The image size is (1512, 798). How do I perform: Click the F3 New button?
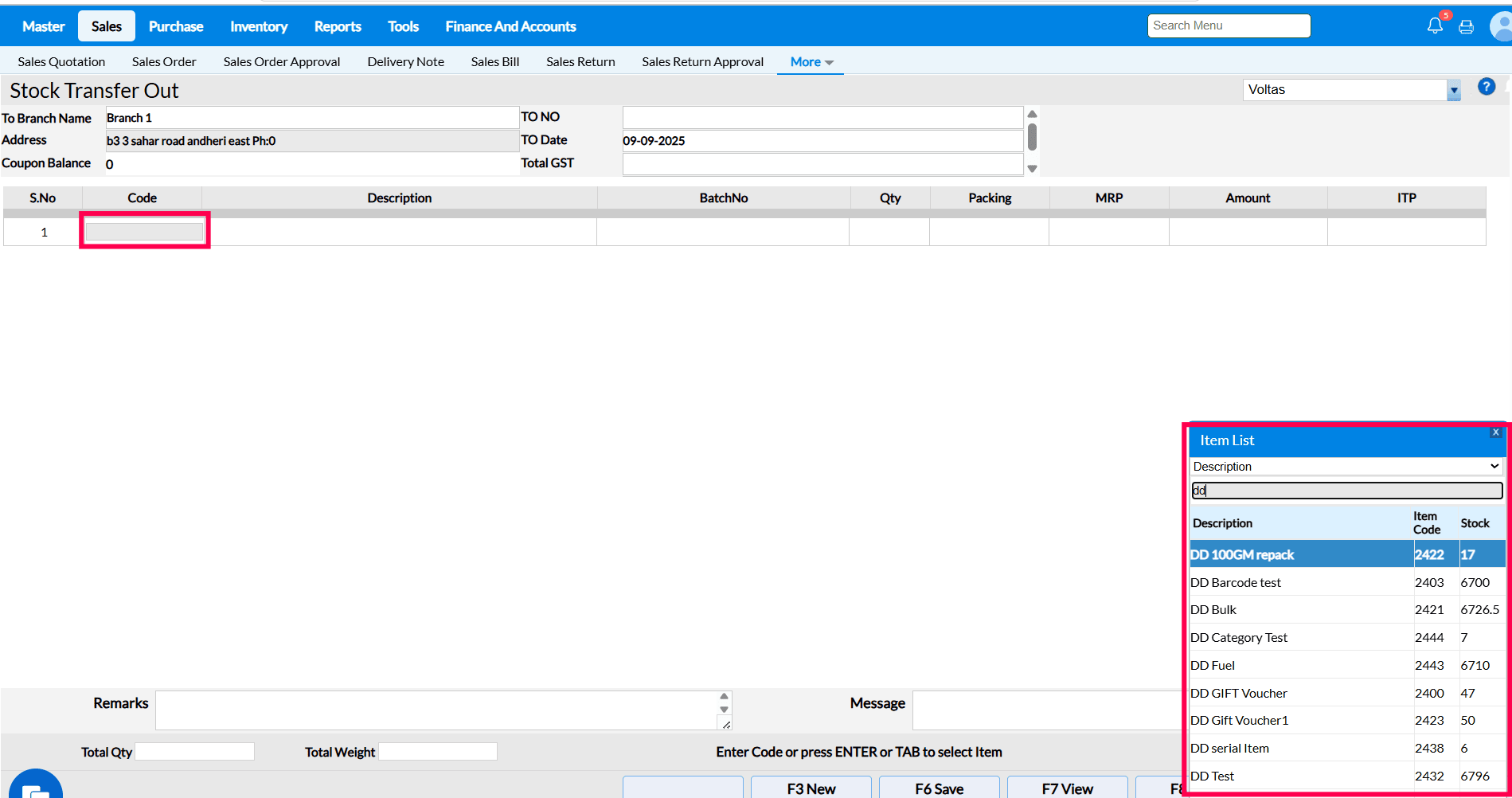(811, 788)
